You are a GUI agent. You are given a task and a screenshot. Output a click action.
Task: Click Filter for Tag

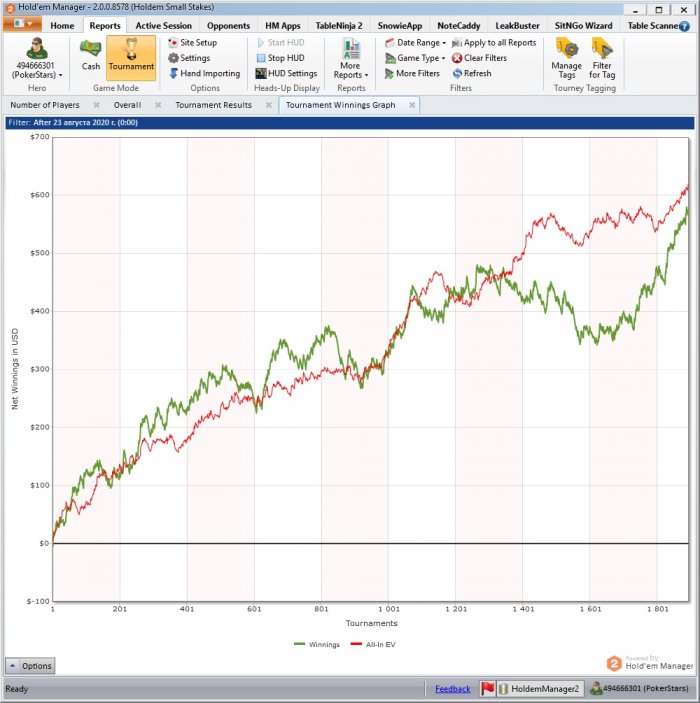(x=602, y=58)
